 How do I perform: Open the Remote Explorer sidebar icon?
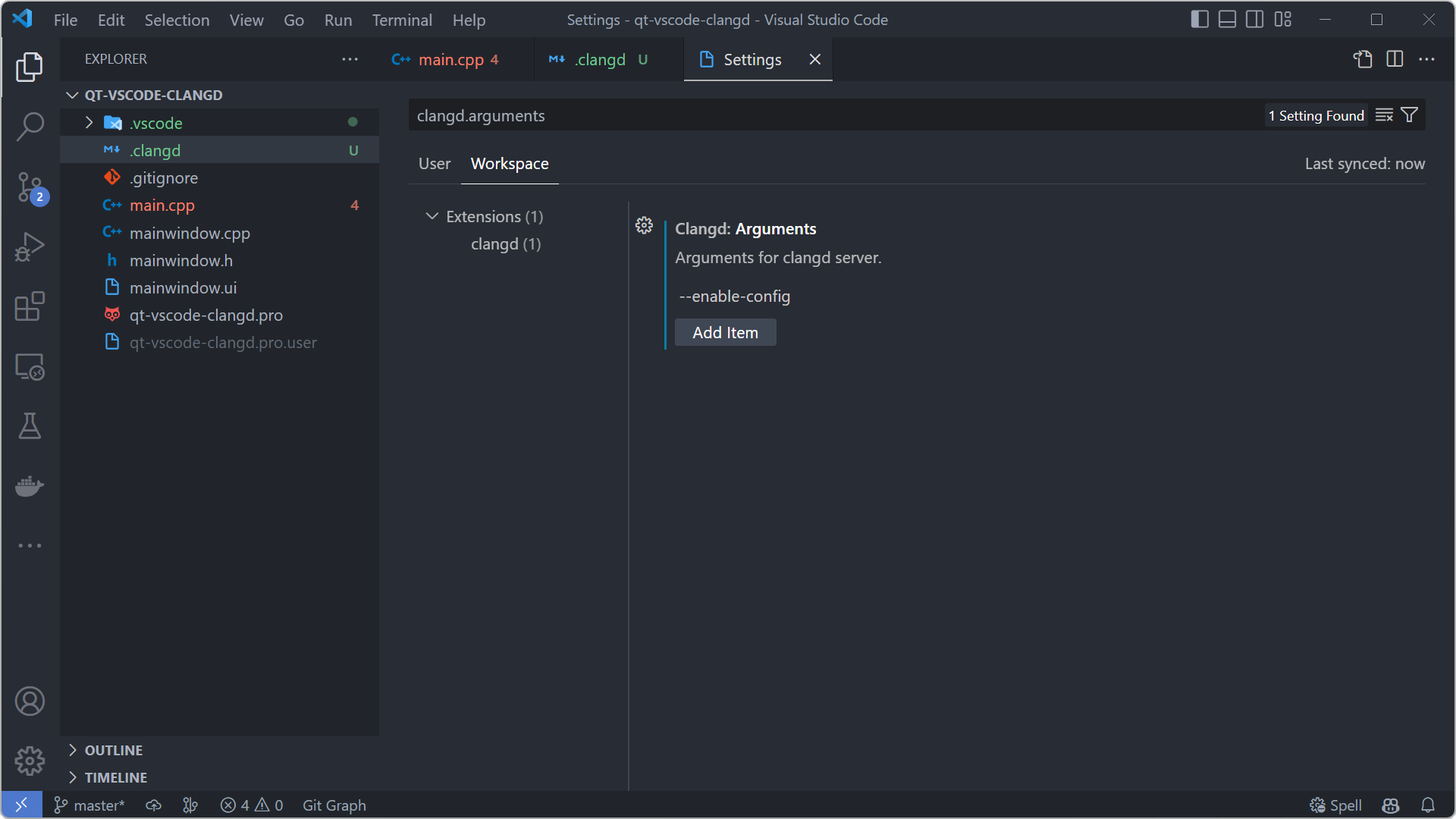(30, 366)
